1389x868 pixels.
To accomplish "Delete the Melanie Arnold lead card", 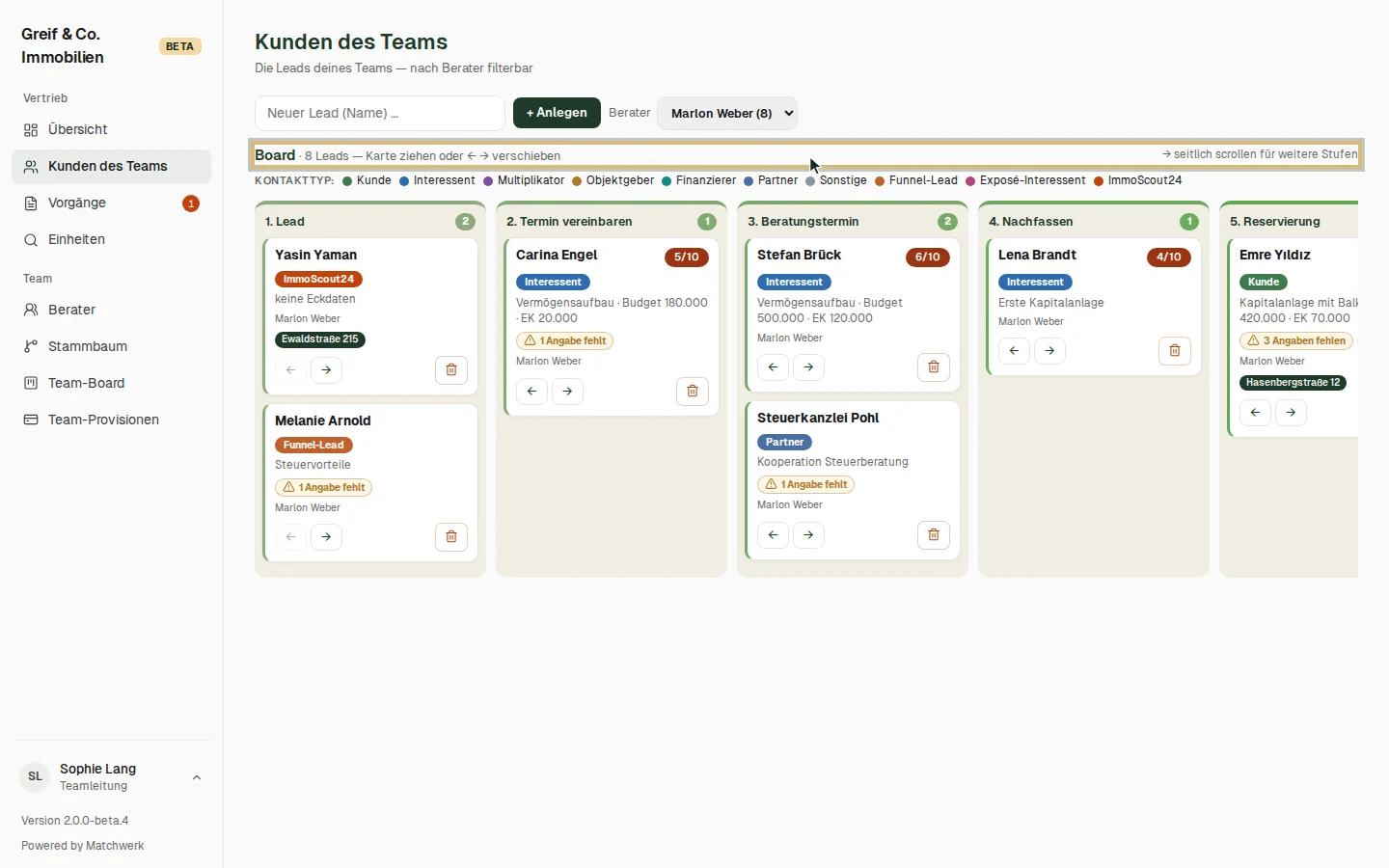I will (451, 537).
